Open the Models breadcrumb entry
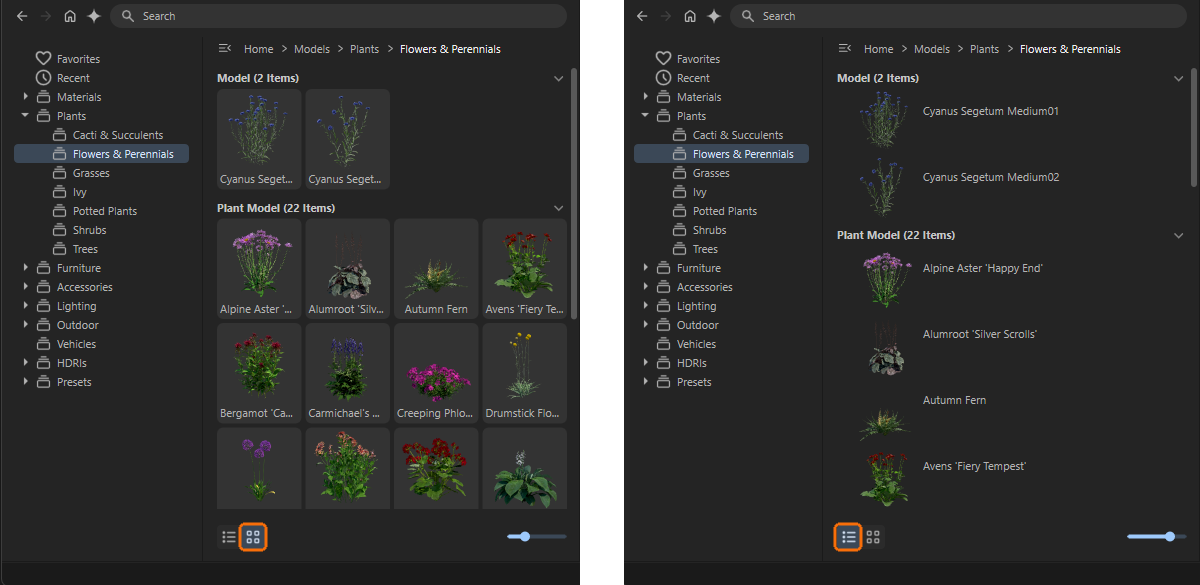 pos(311,48)
